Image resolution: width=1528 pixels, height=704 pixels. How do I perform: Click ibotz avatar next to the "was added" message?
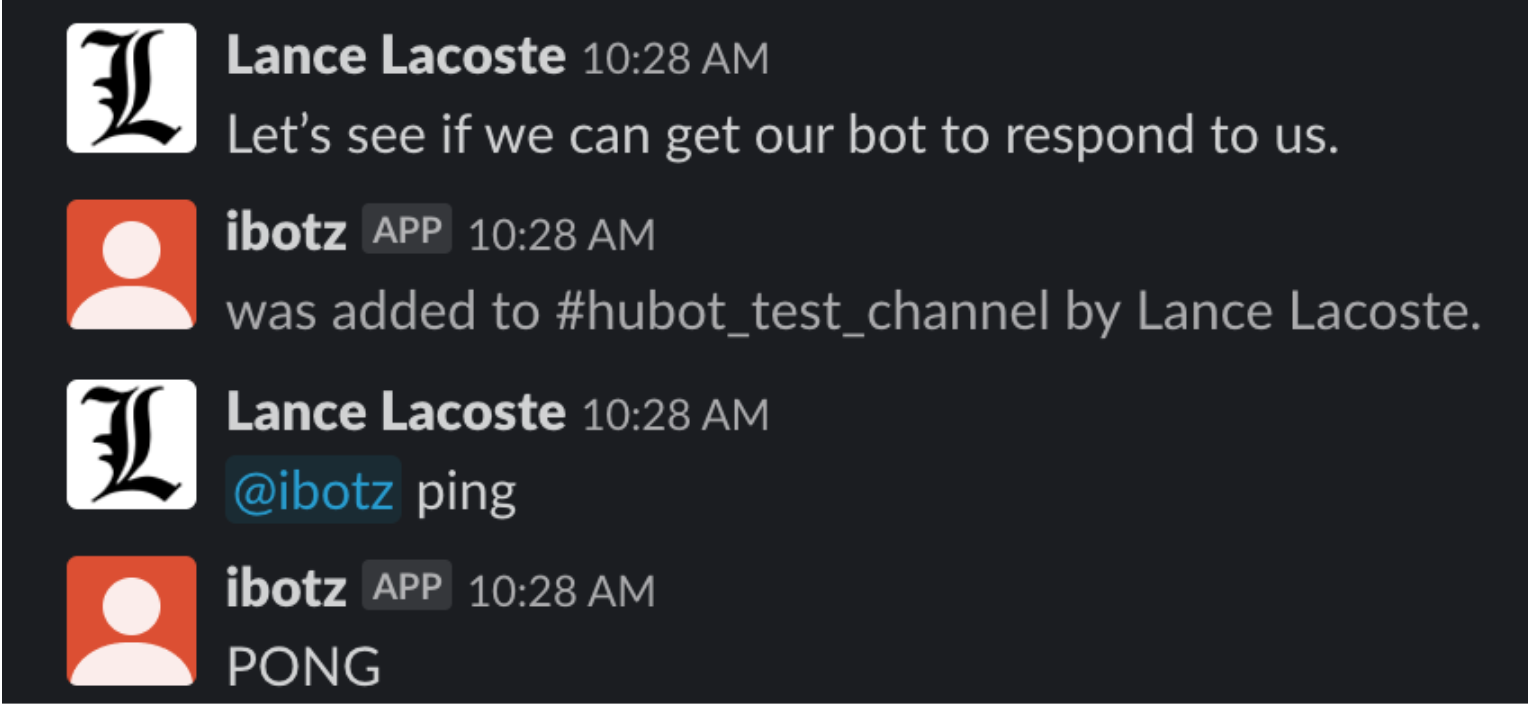[x=131, y=264]
